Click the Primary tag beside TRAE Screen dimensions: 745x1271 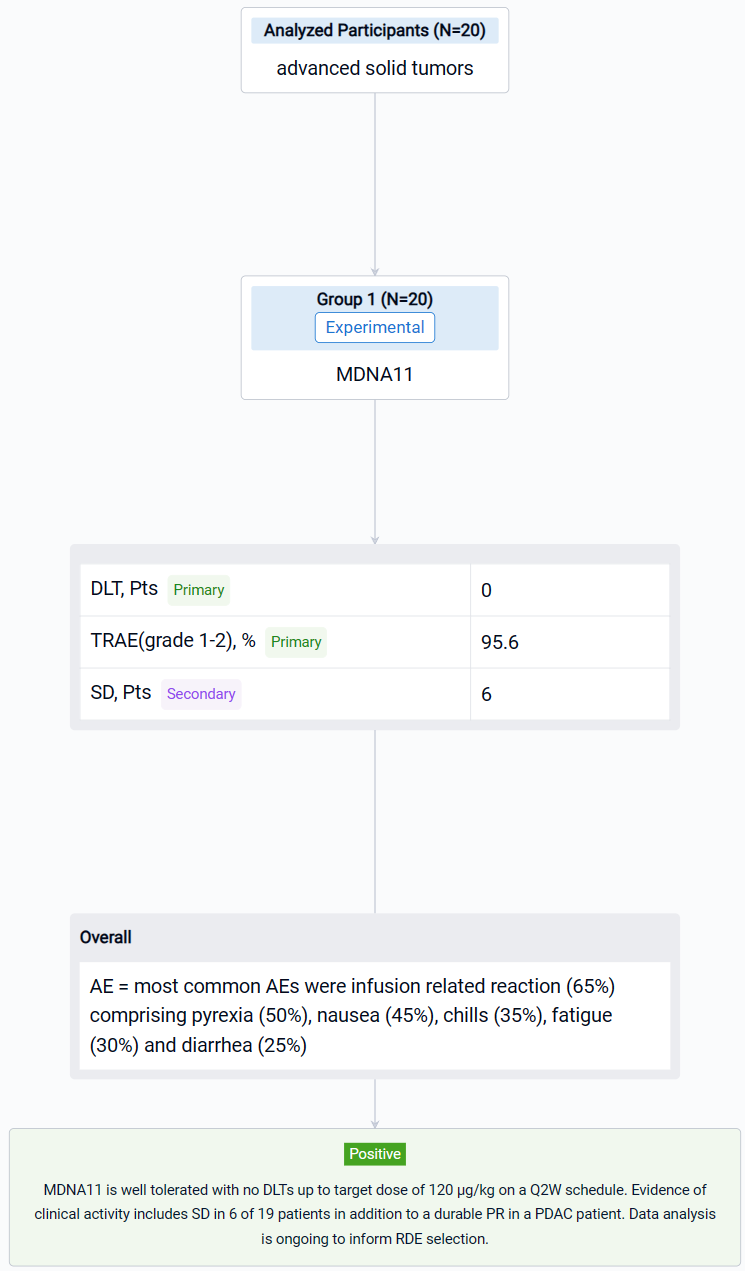pos(296,642)
